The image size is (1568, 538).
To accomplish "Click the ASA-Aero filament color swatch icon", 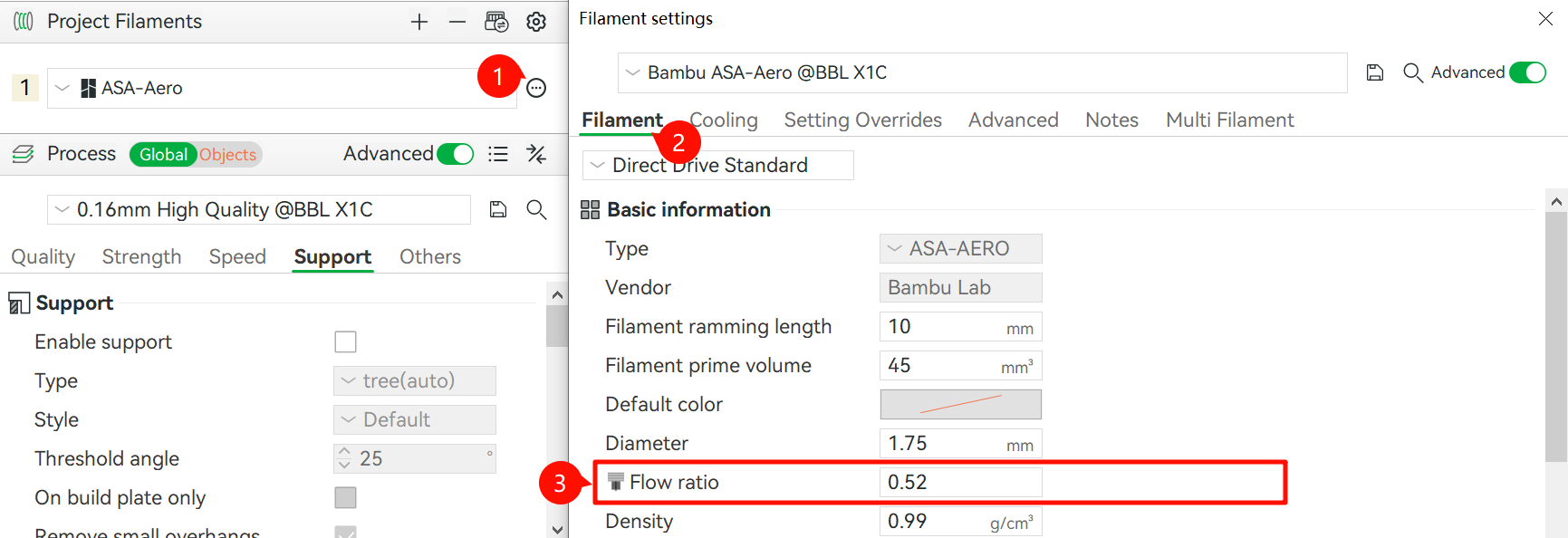I will 88,88.
